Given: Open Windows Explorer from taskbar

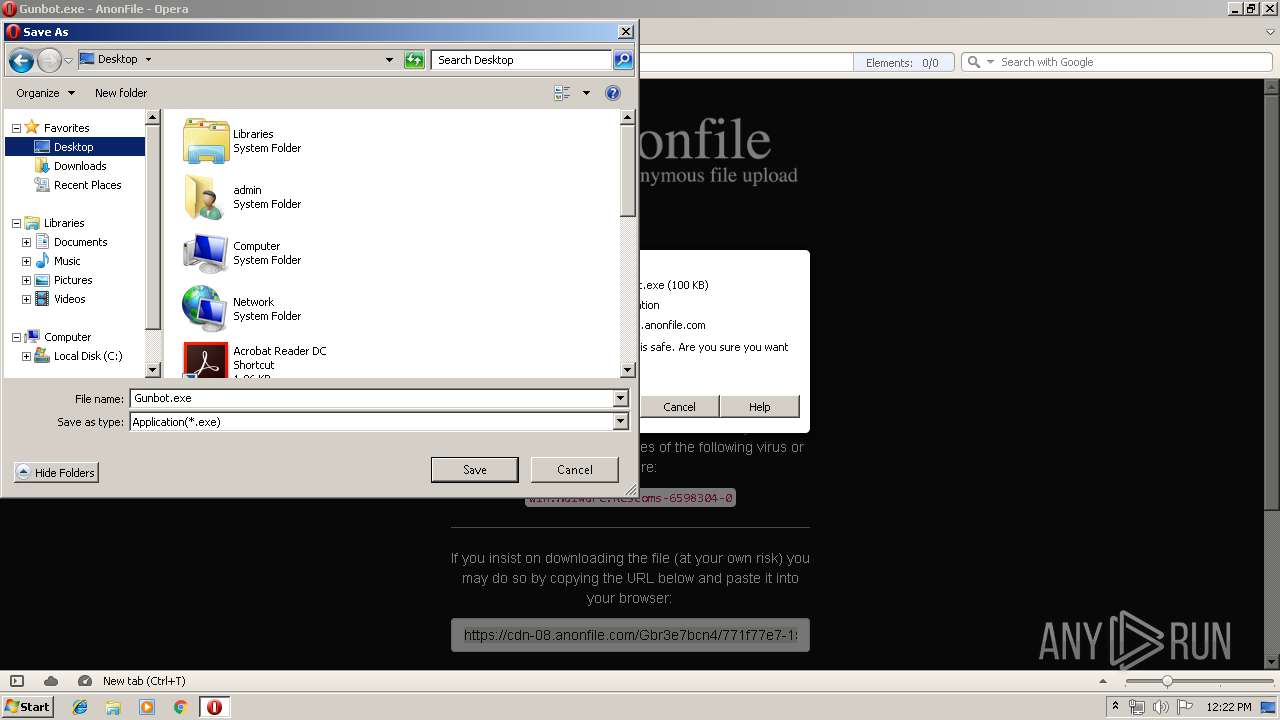Looking at the screenshot, I should pyautogui.click(x=113, y=707).
